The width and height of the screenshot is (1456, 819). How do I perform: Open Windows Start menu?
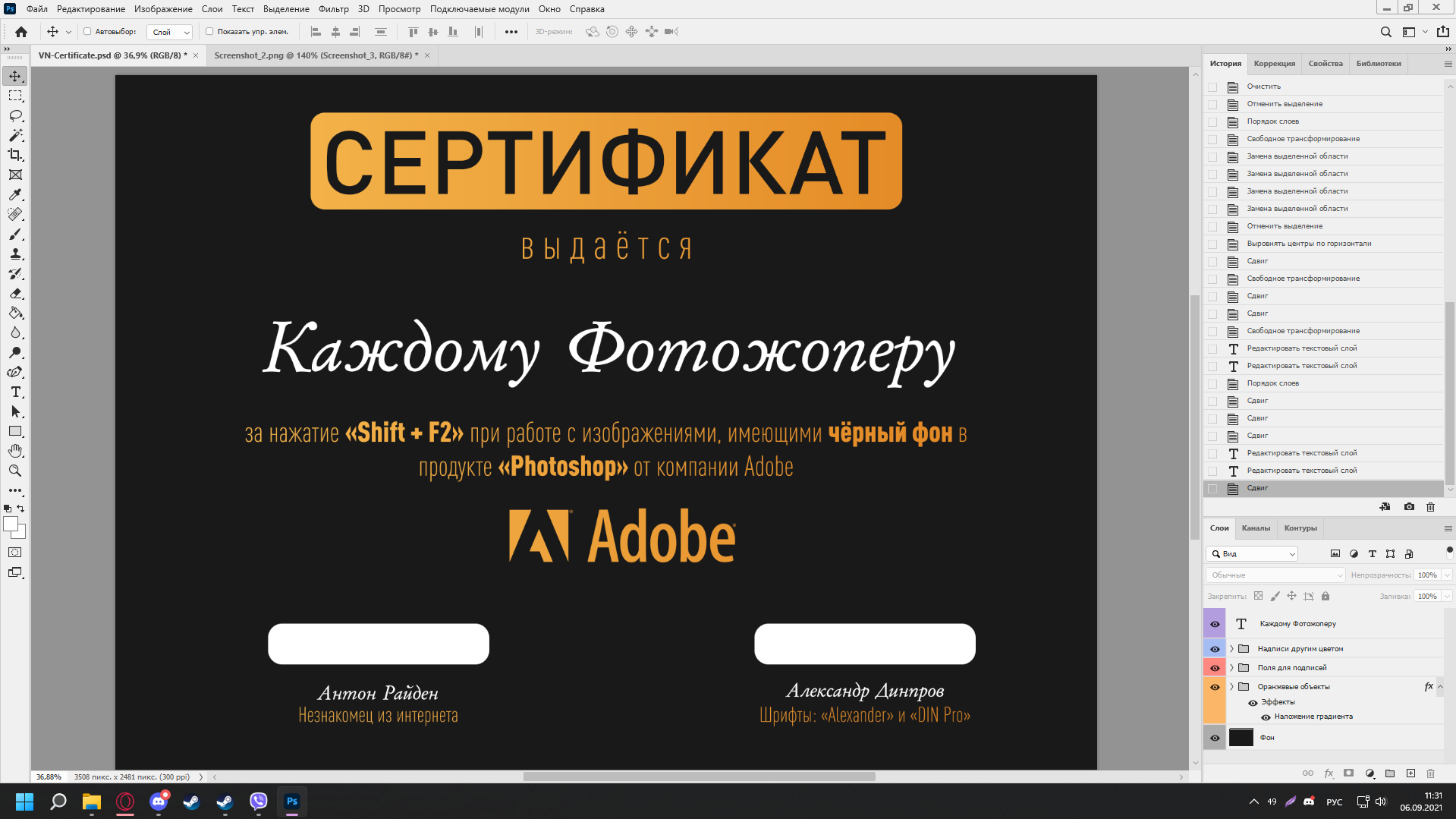24,802
